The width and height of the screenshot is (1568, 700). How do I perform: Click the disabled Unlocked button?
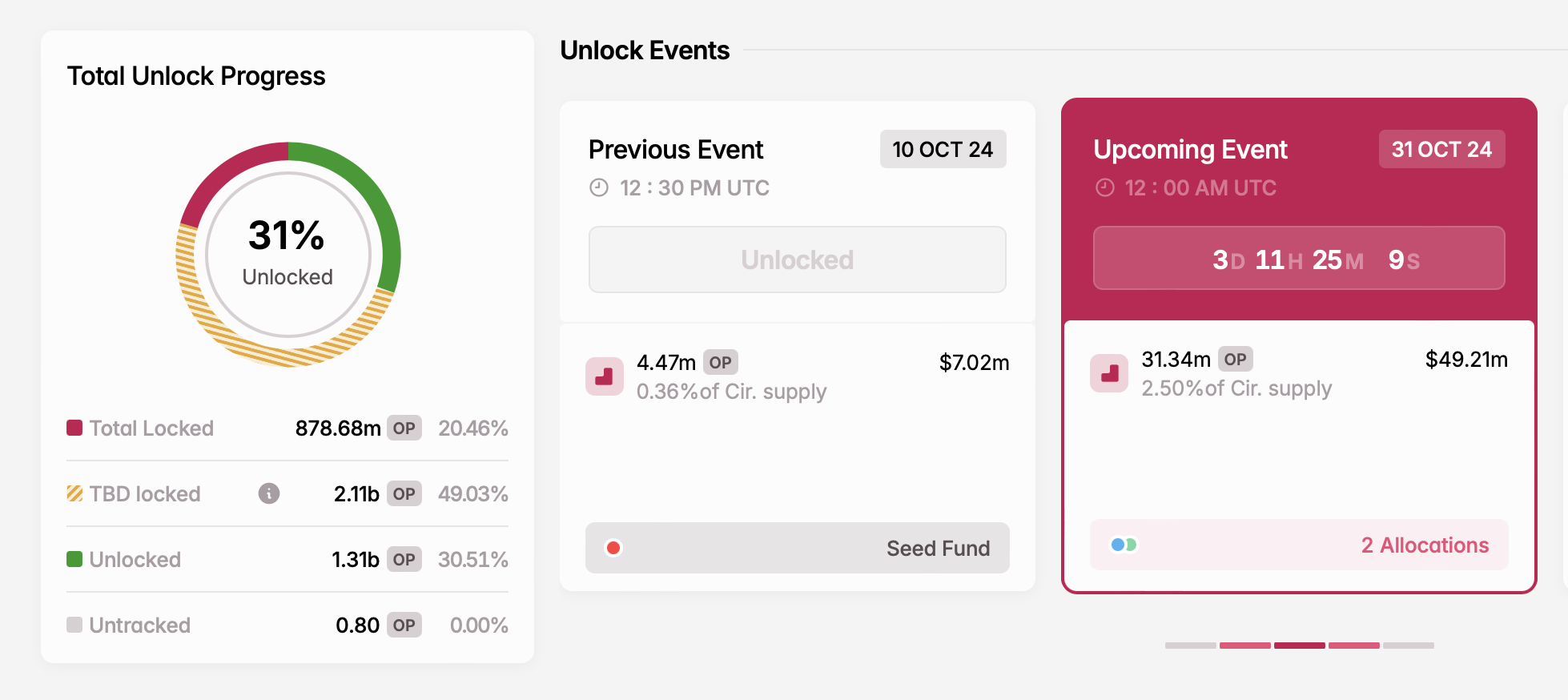pyautogui.click(x=797, y=259)
